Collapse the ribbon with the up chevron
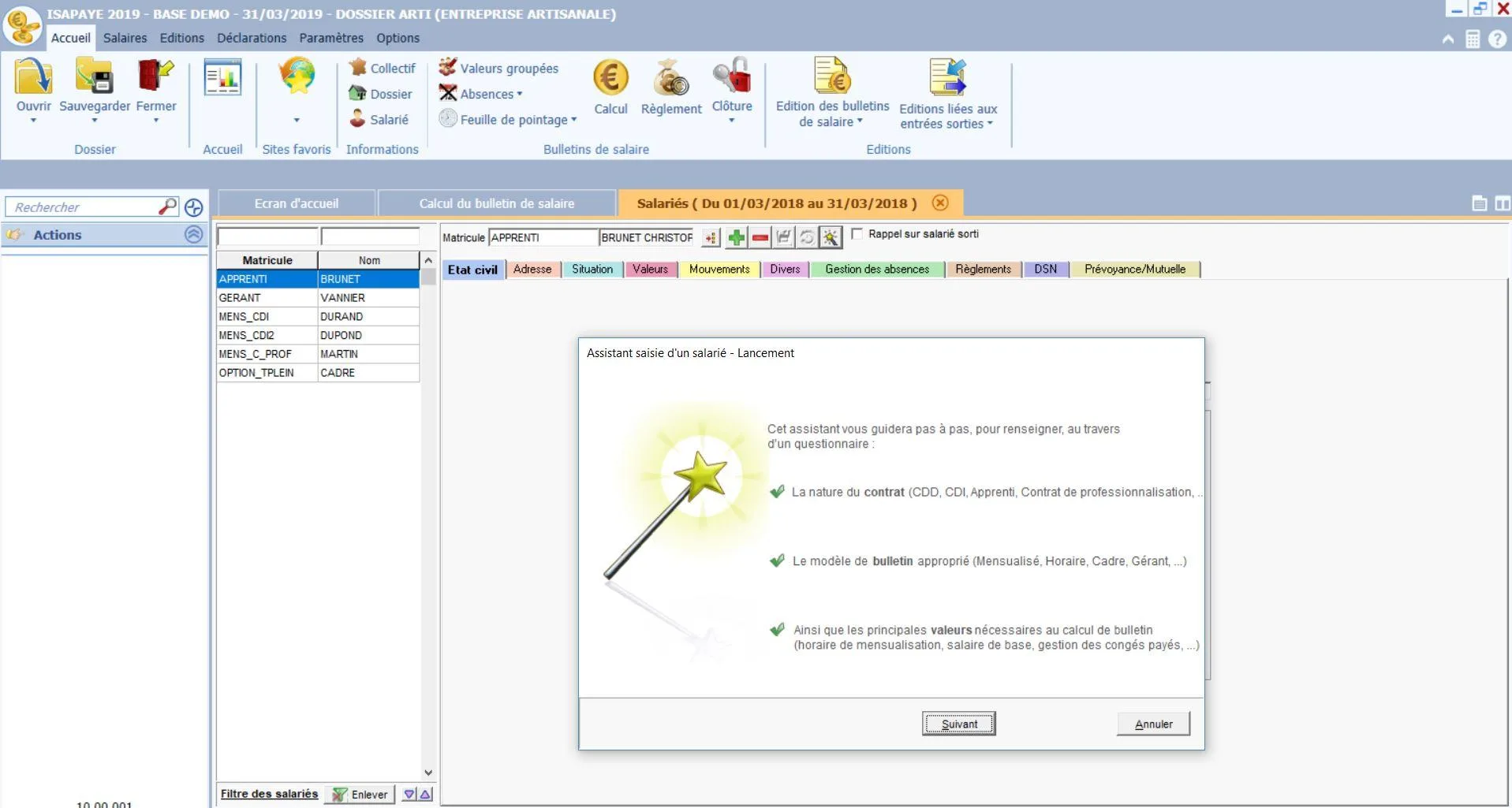The width and height of the screenshot is (1512, 808). (1448, 39)
